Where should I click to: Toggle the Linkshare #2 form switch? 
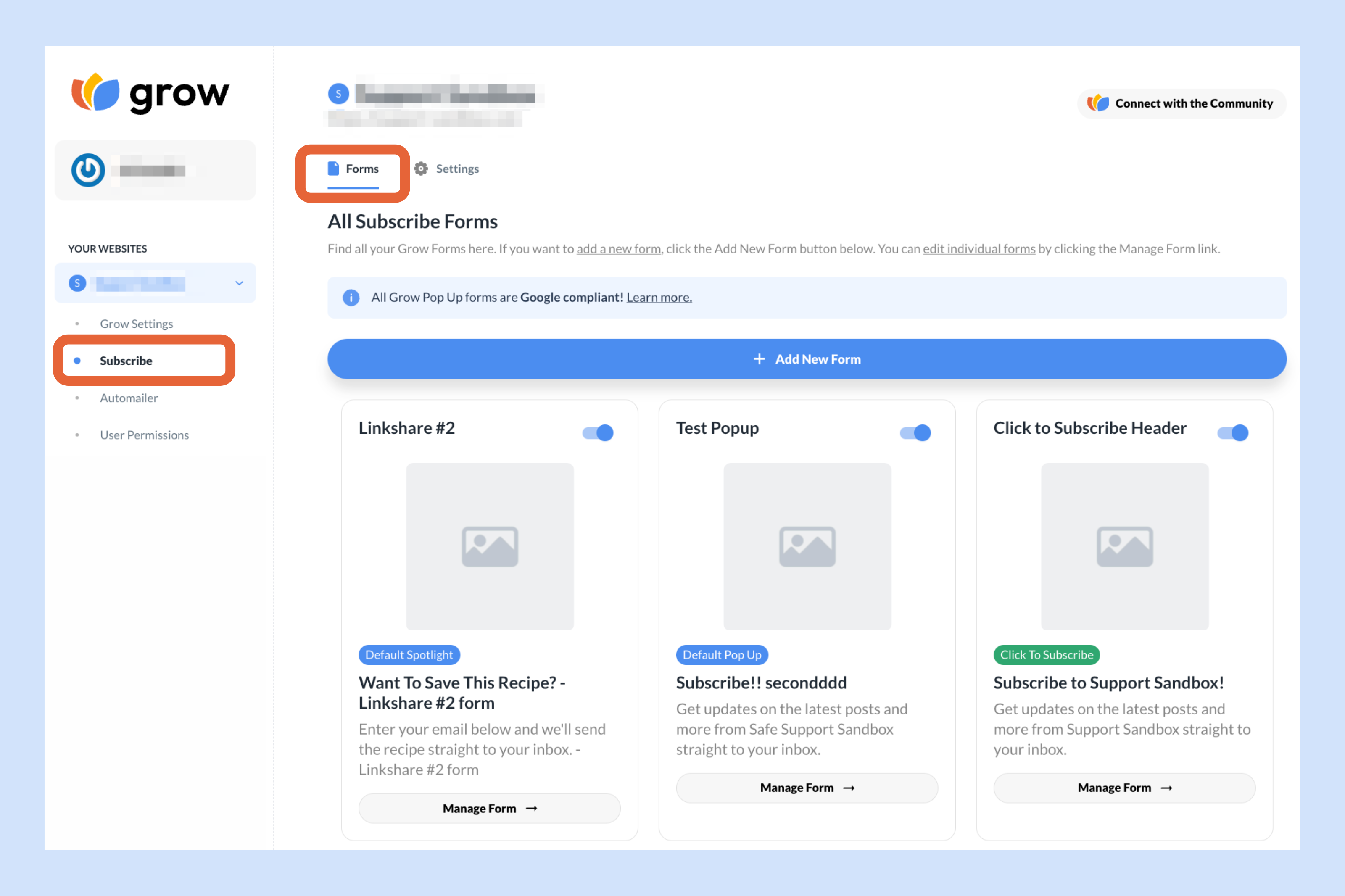point(598,432)
